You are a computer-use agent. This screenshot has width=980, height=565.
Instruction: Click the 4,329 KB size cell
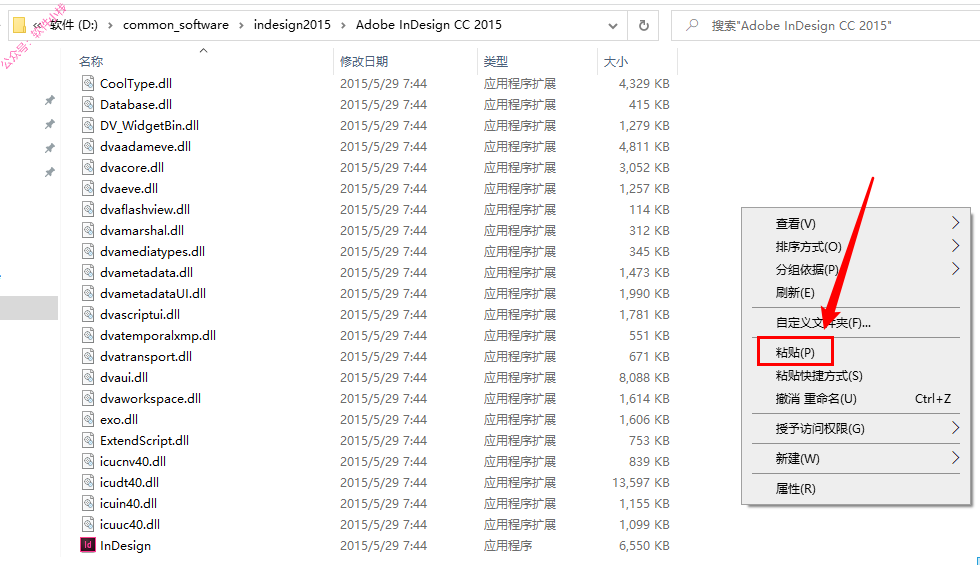click(x=644, y=84)
